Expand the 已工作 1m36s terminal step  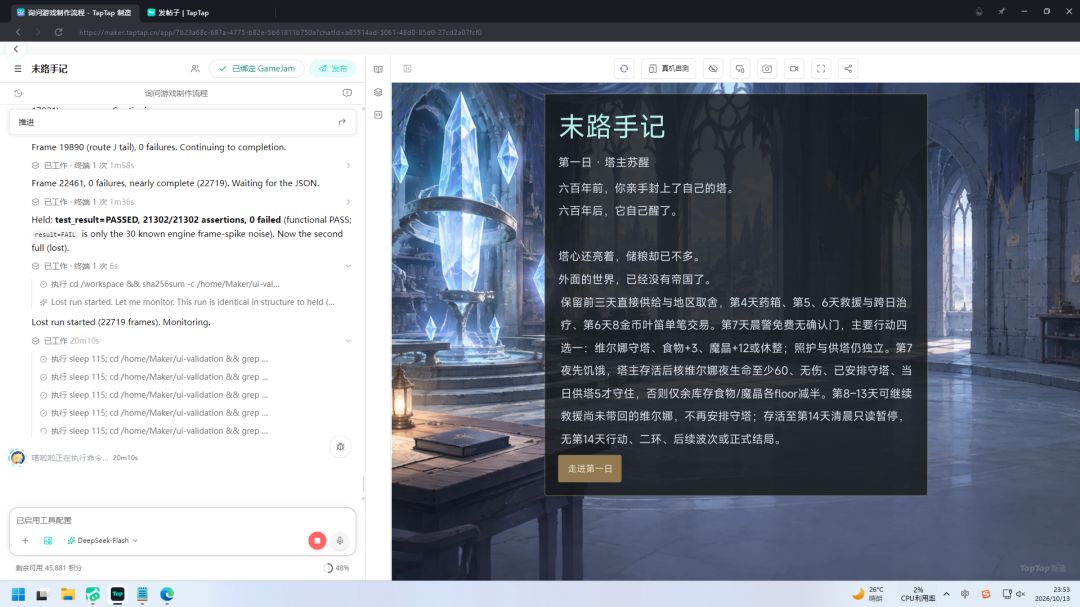click(349, 202)
